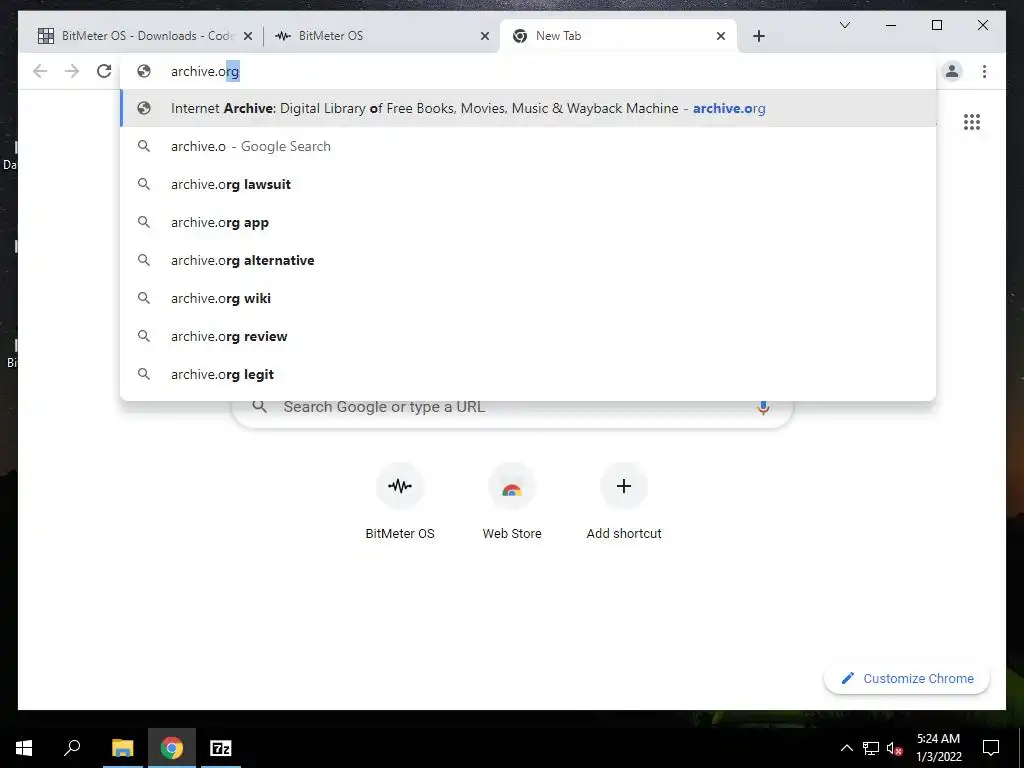Close the BitMeter OS tab
The image size is (1024, 768).
485,36
